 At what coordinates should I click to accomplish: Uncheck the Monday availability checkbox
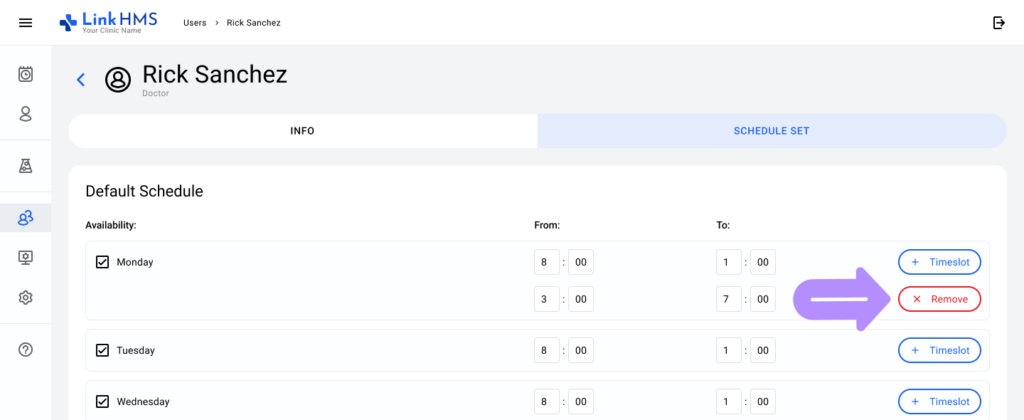tap(102, 262)
